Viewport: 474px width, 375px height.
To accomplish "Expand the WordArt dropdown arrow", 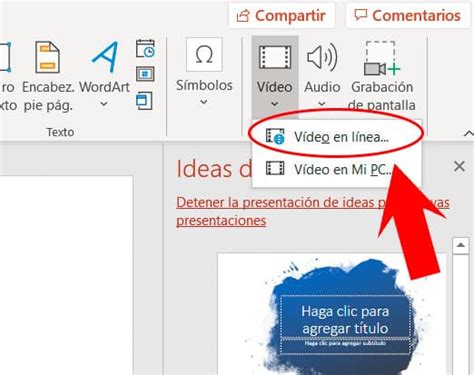I will tap(104, 104).
